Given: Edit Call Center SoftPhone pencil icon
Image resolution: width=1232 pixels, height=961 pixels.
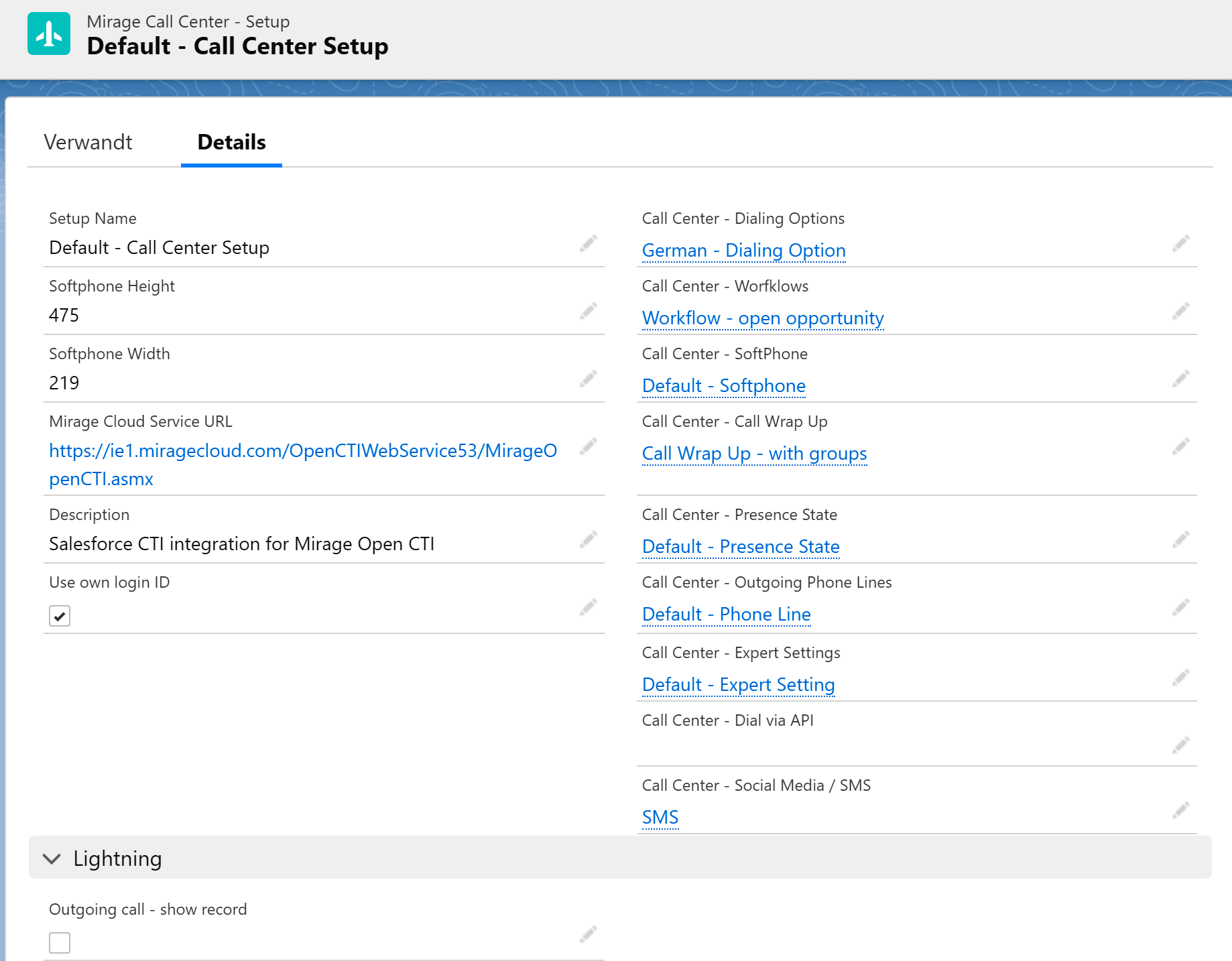Looking at the screenshot, I should 1181,379.
